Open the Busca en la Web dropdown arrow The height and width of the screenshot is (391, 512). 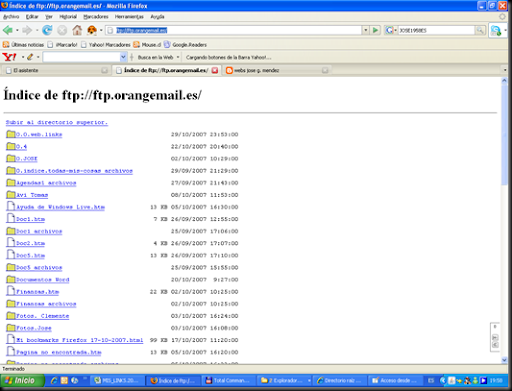[x=178, y=57]
